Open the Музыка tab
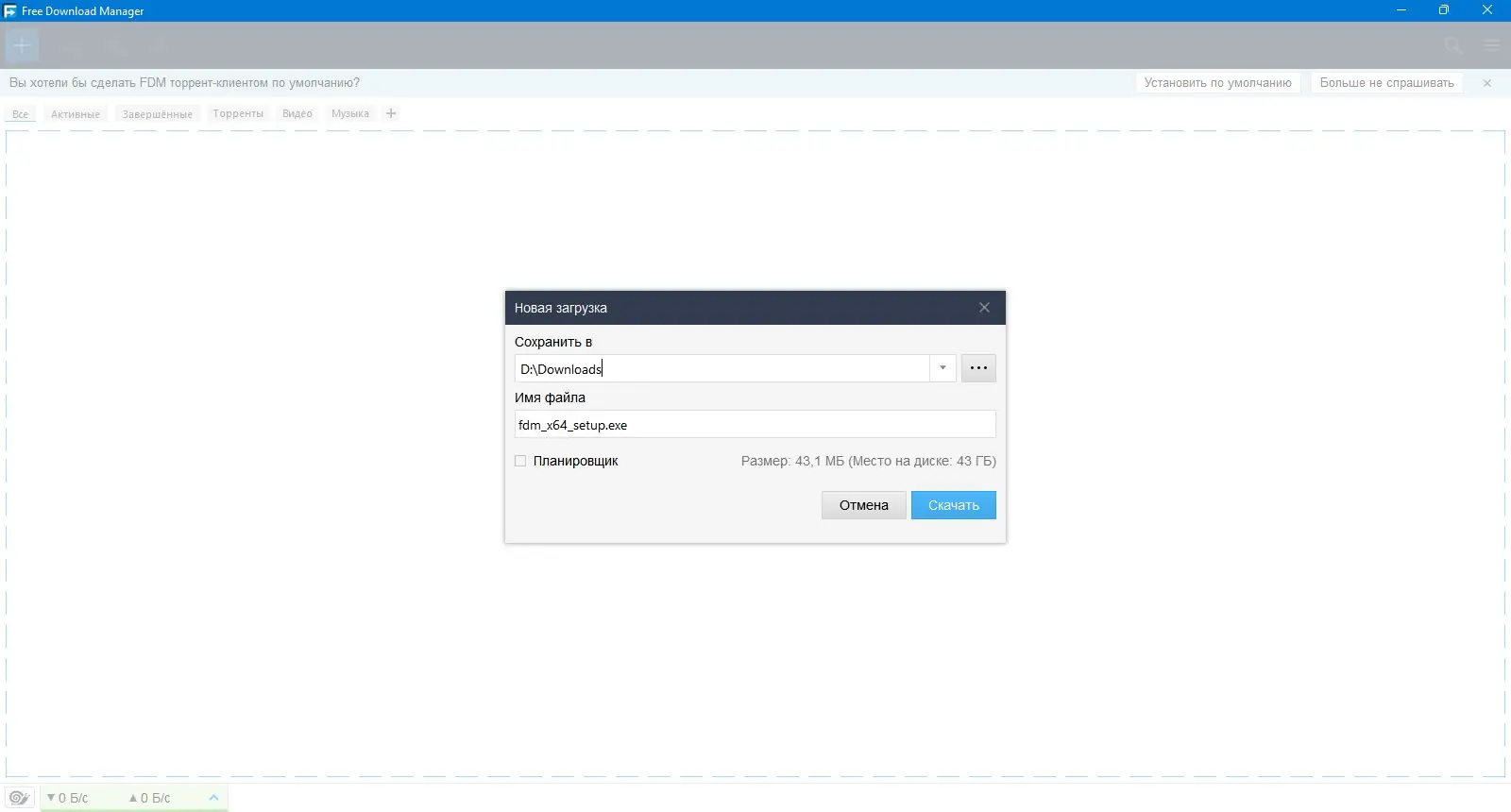Viewport: 1511px width, 812px height. pos(350,113)
